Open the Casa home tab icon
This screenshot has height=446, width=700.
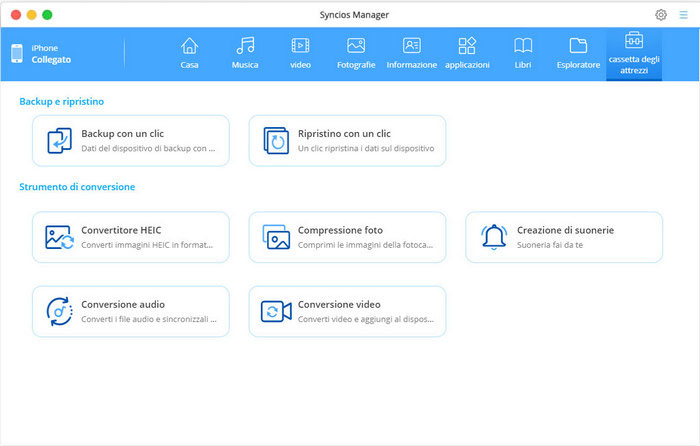(189, 46)
